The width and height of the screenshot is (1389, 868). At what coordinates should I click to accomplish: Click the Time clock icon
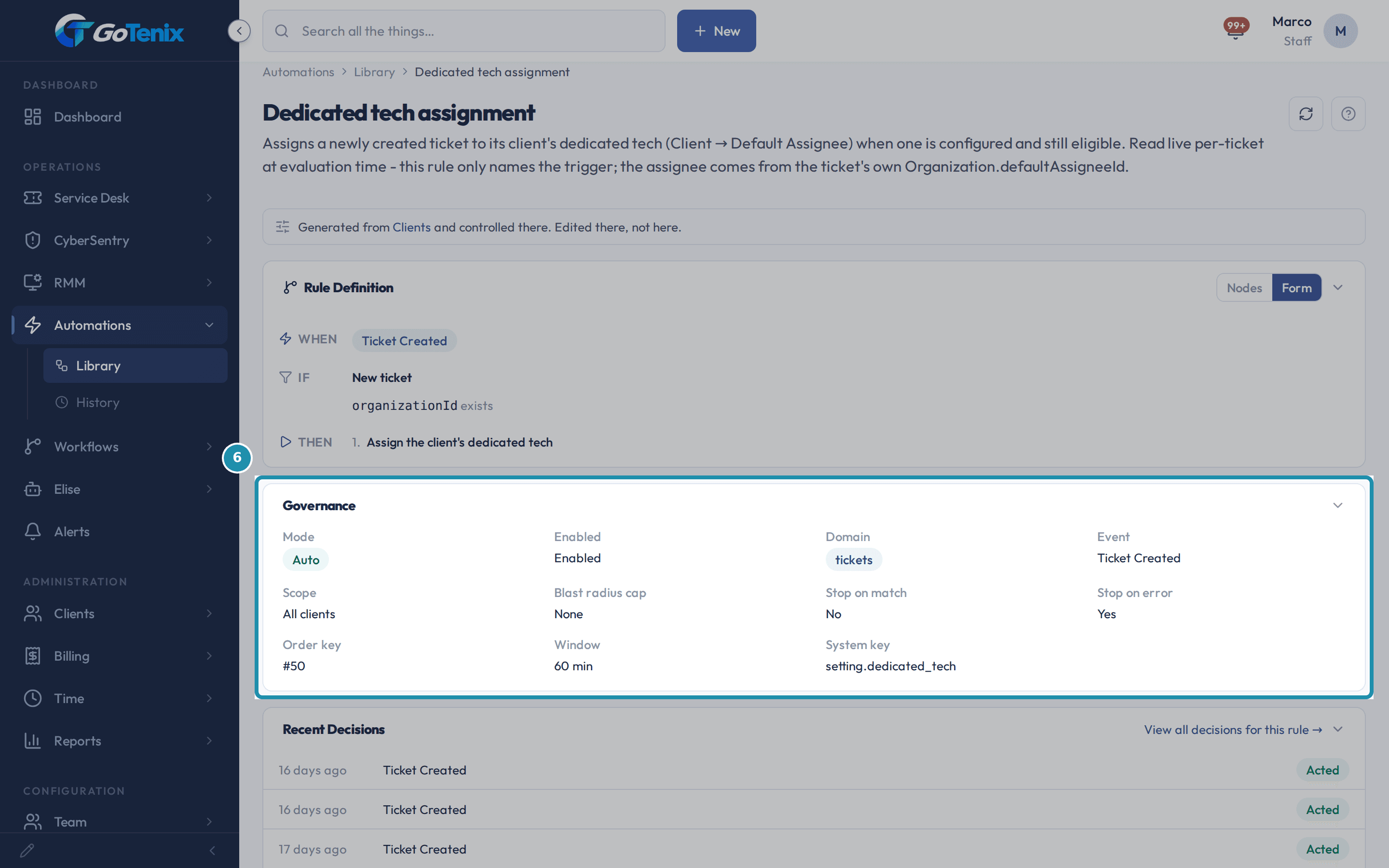33,698
